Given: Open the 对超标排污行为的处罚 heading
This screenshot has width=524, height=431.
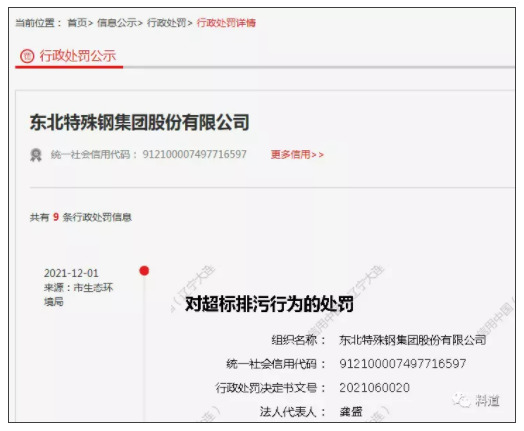Looking at the screenshot, I should click(269, 304).
